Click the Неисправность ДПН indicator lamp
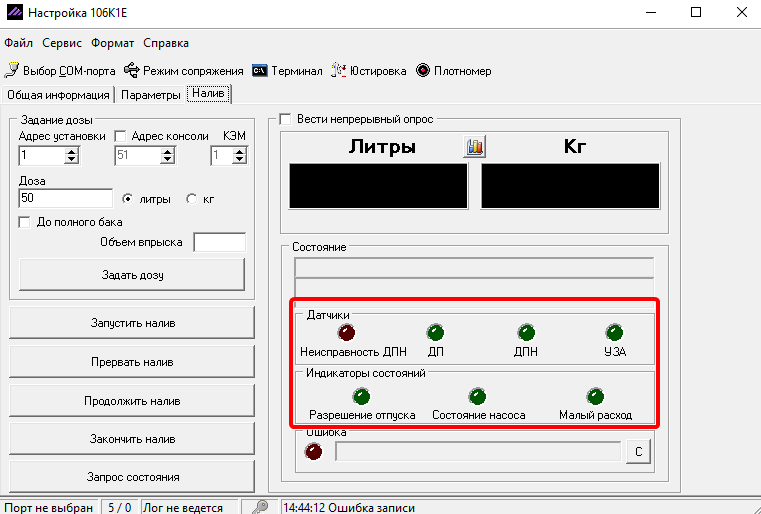This screenshot has height=514, width=761. pos(347,332)
